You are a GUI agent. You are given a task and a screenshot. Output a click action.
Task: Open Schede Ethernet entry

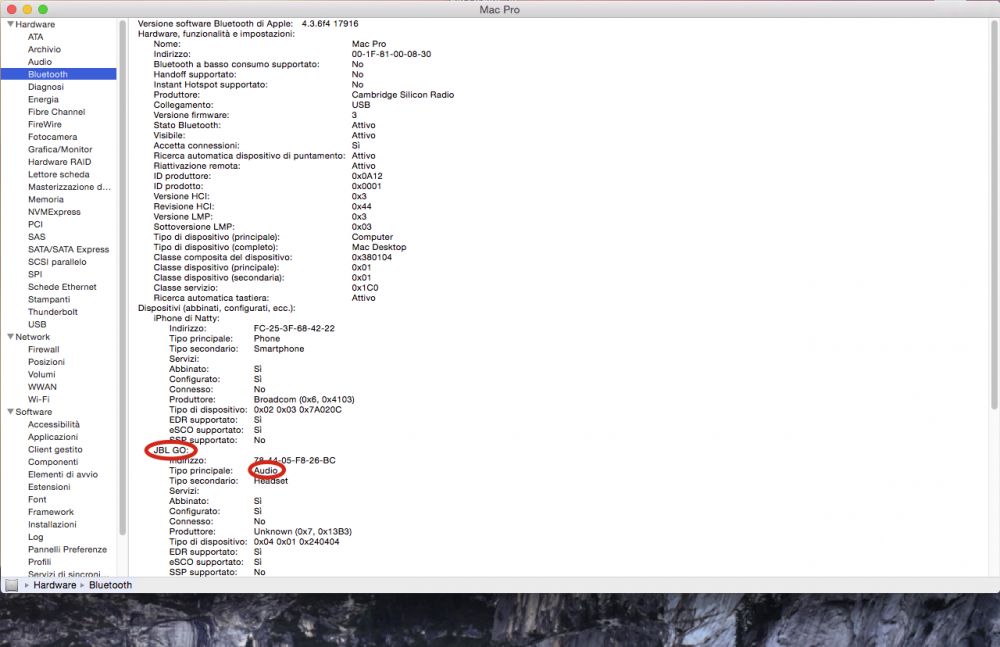pyautogui.click(x=62, y=287)
